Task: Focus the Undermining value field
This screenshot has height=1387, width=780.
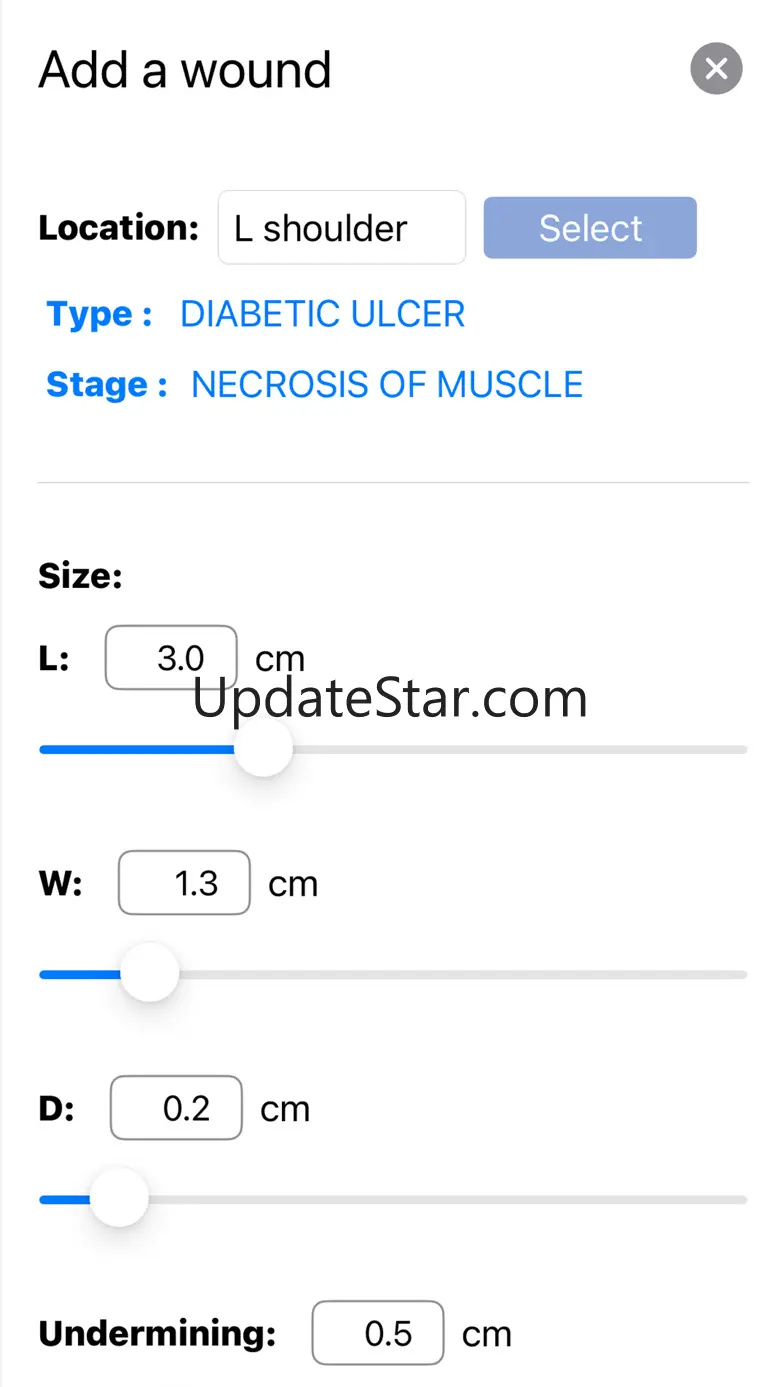Action: [x=378, y=1333]
